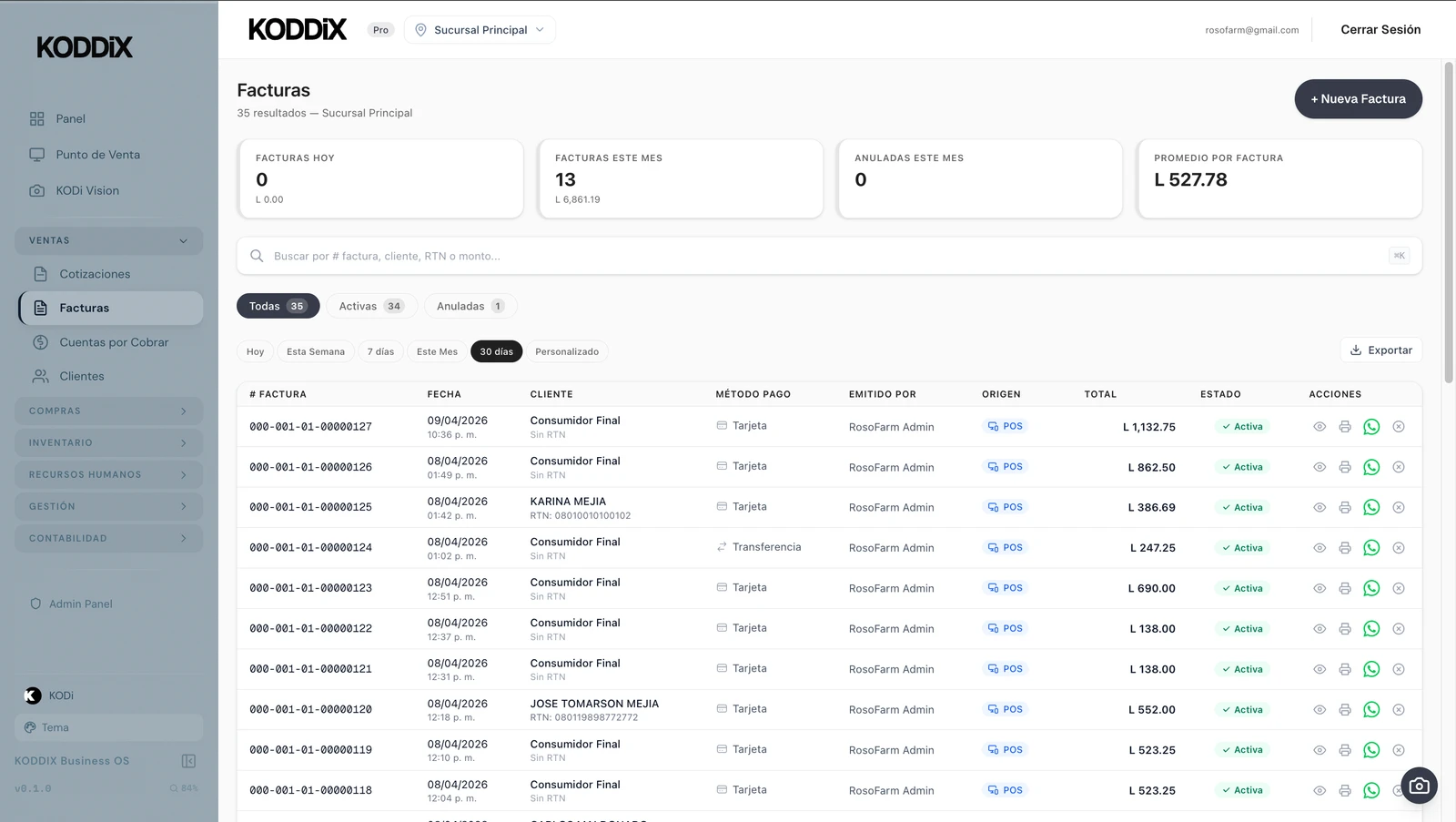Go to Cuentas por Cobrar
1456x822 pixels.
pyautogui.click(x=114, y=342)
